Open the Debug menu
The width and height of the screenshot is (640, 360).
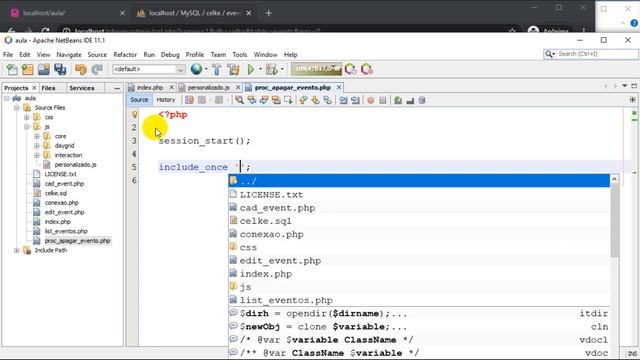[170, 54]
